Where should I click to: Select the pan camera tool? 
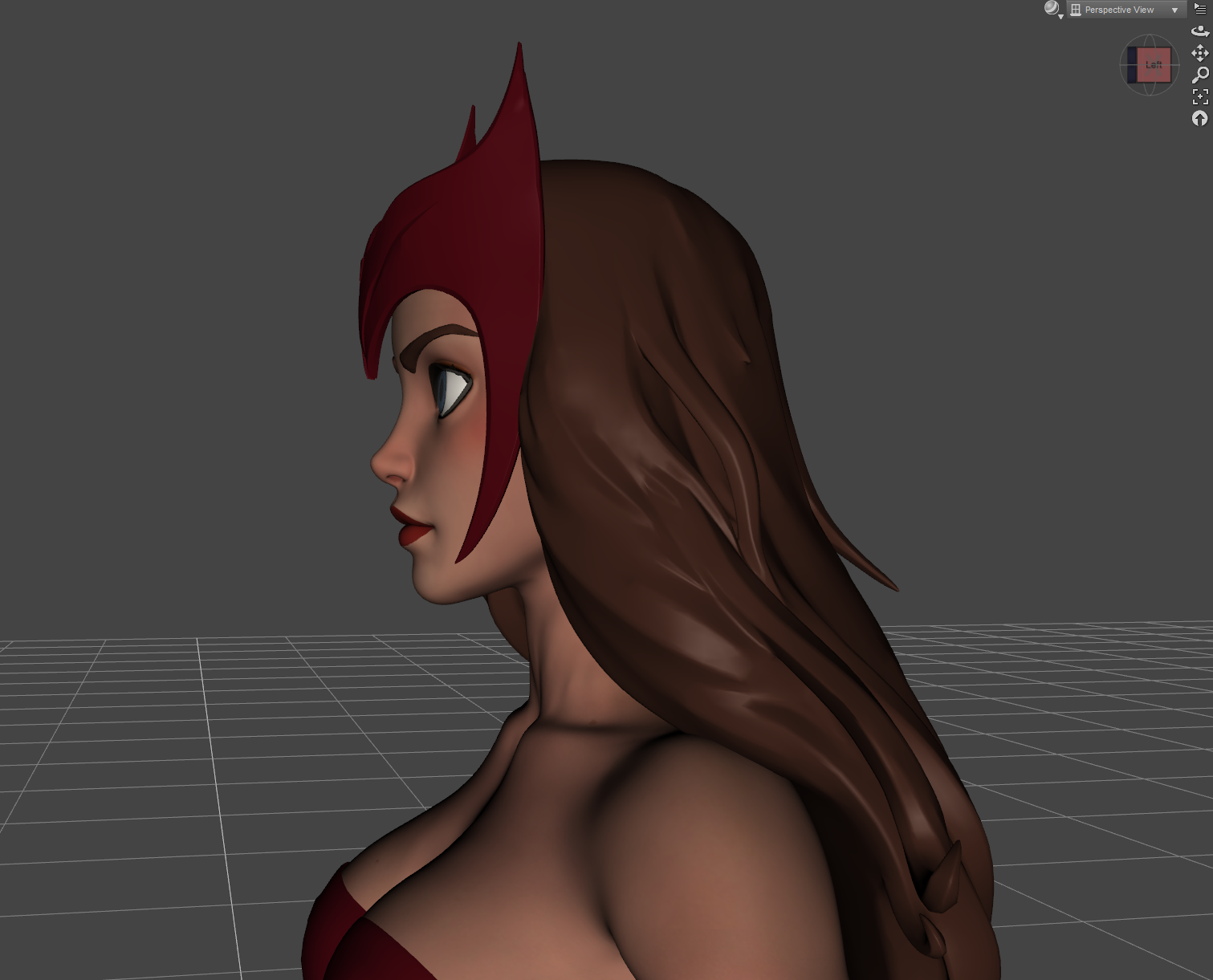point(1200,53)
